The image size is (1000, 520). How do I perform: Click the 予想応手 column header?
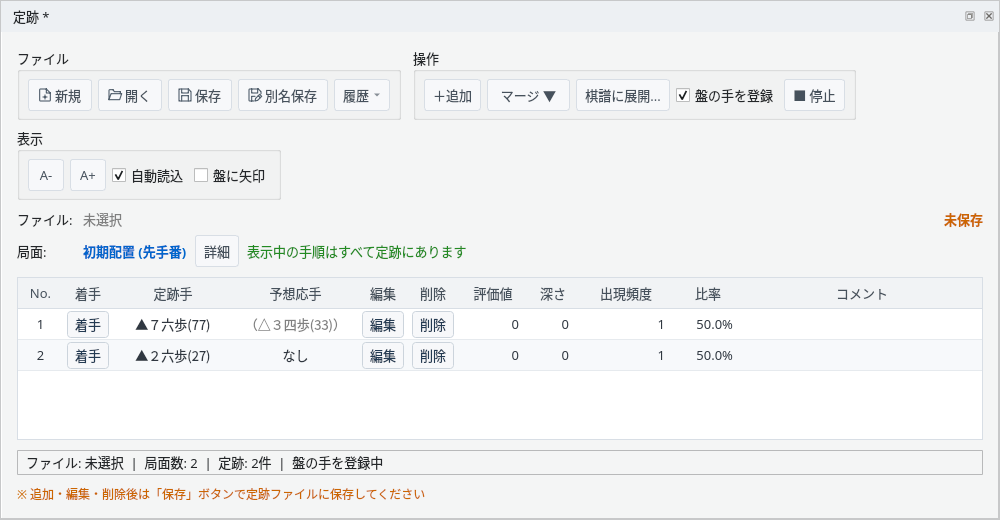(x=295, y=294)
